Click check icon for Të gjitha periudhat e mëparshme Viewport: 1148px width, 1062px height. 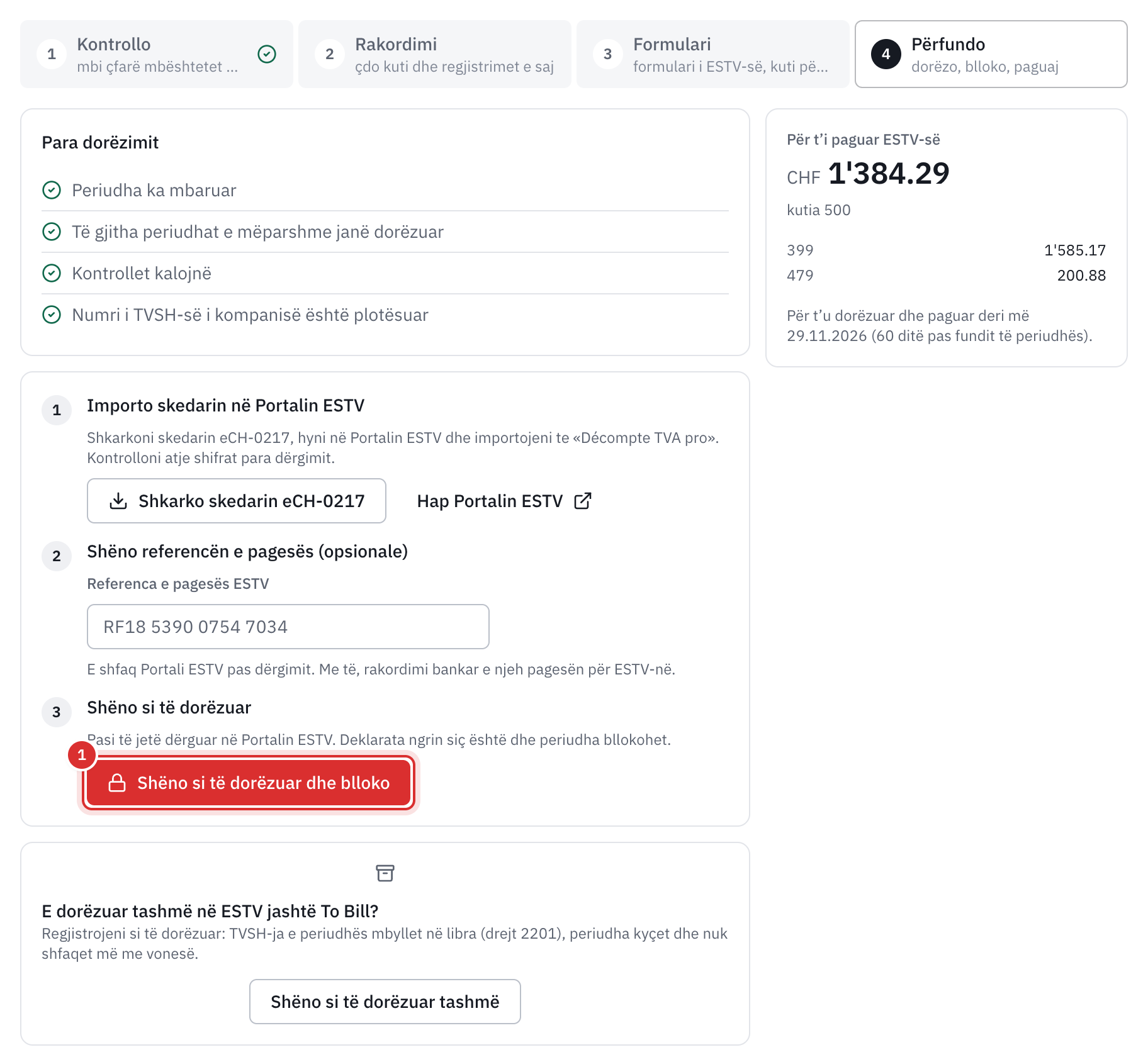pyautogui.click(x=52, y=232)
